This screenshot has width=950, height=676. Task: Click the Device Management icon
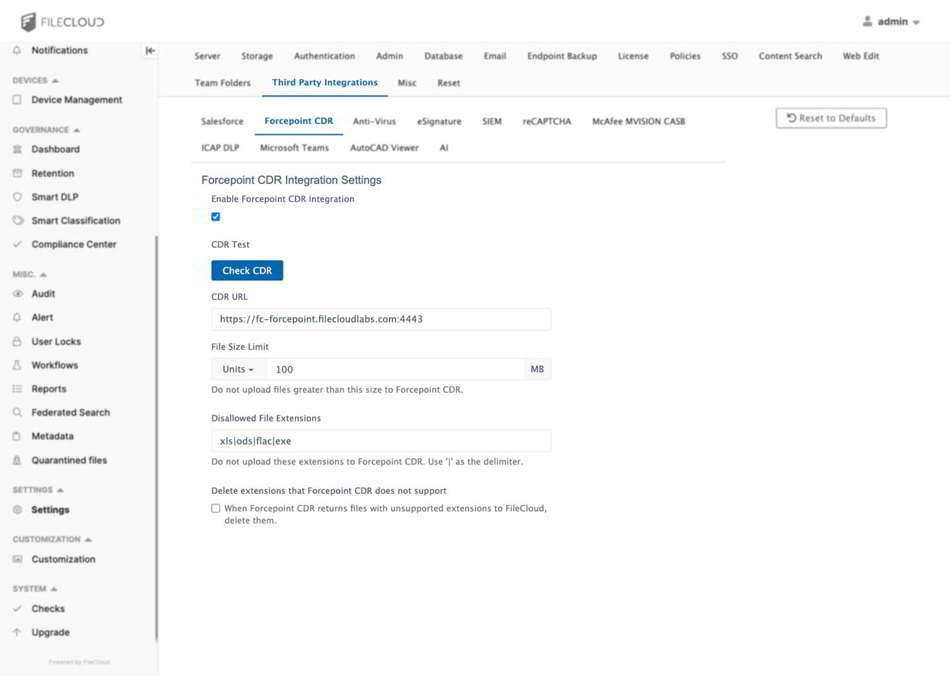17,100
